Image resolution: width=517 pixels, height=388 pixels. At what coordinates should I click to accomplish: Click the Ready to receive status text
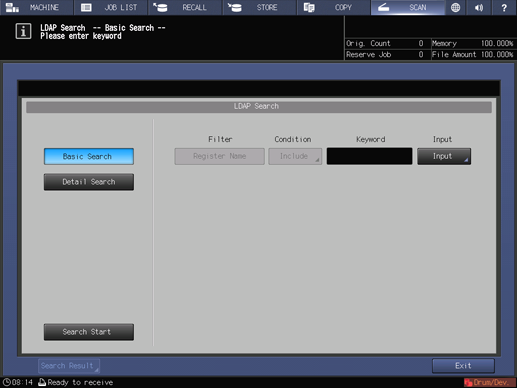coord(80,382)
